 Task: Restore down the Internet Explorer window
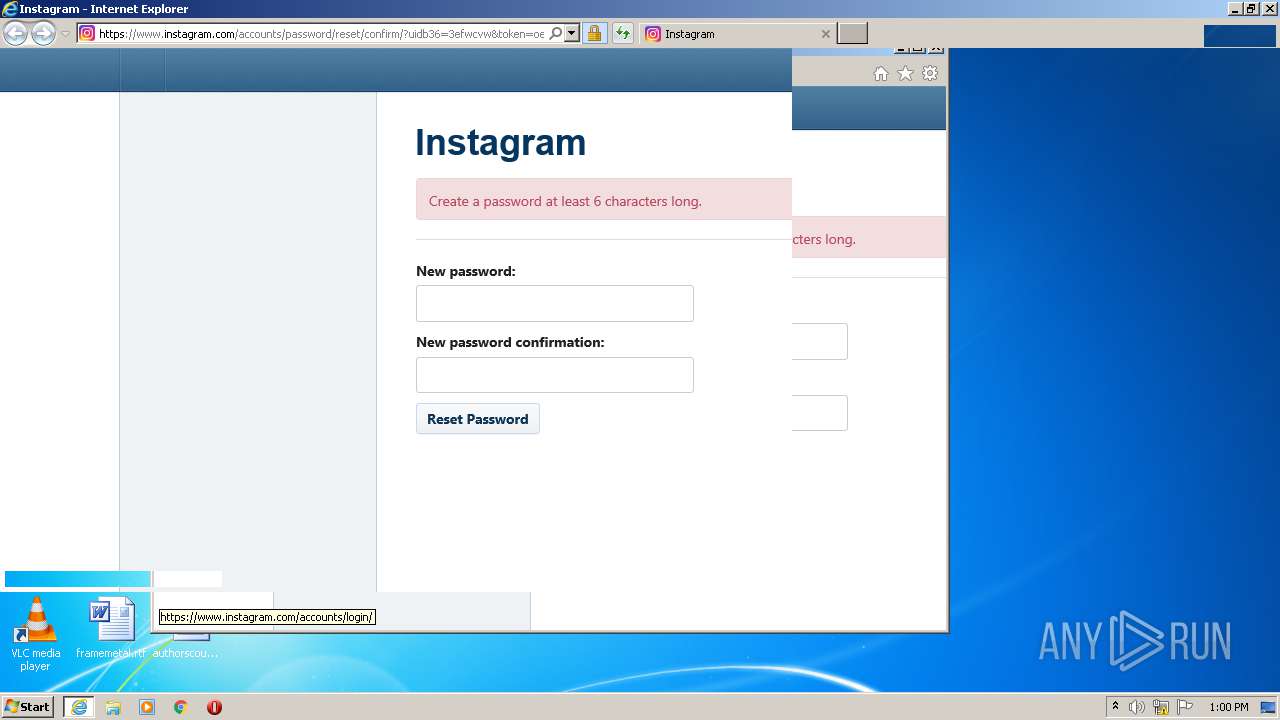(x=1251, y=8)
